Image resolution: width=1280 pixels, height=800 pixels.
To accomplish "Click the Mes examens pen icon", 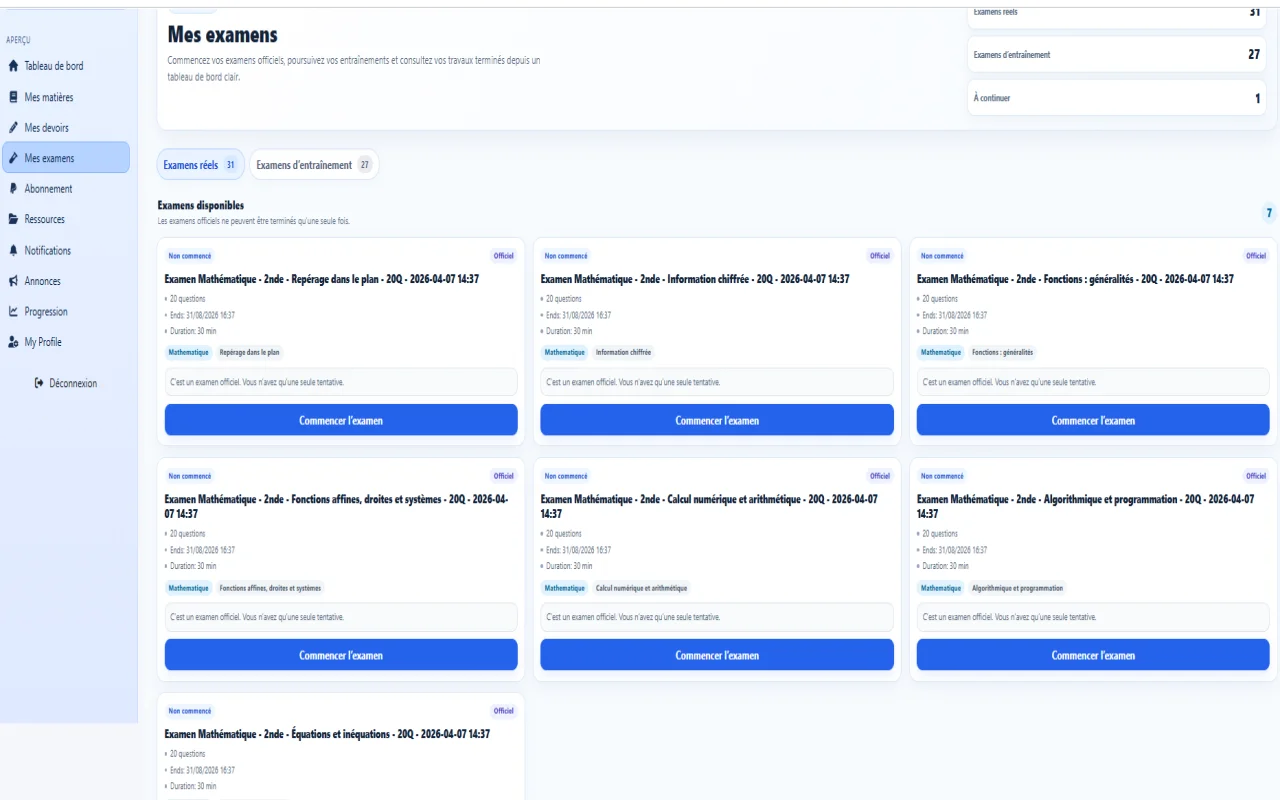I will point(13,158).
